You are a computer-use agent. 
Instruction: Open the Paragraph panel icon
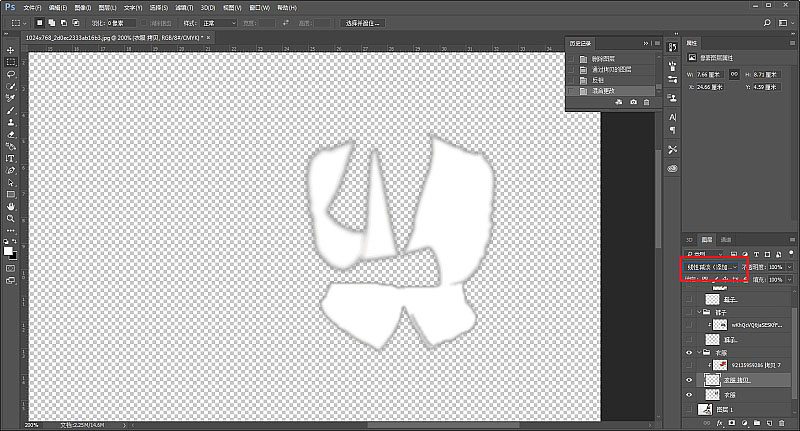[x=672, y=131]
